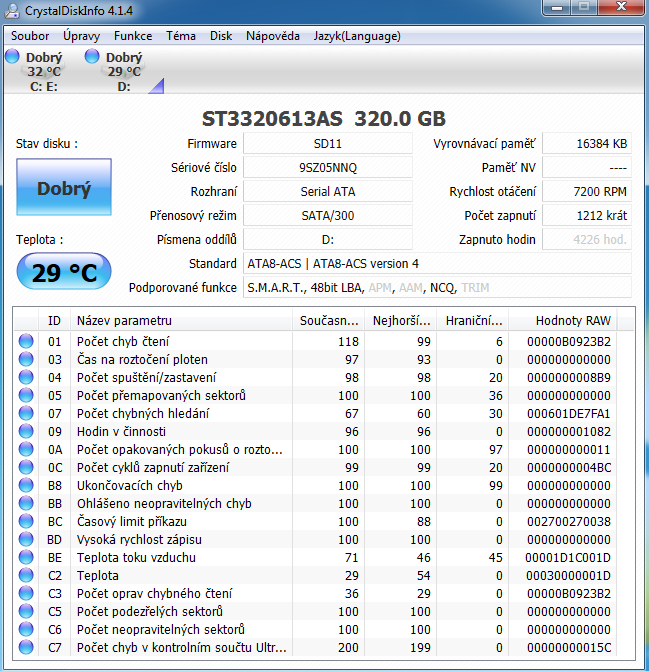The width and height of the screenshot is (649, 671).
Task: Click the Rozhraní field Serial ATA
Action: [x=328, y=191]
